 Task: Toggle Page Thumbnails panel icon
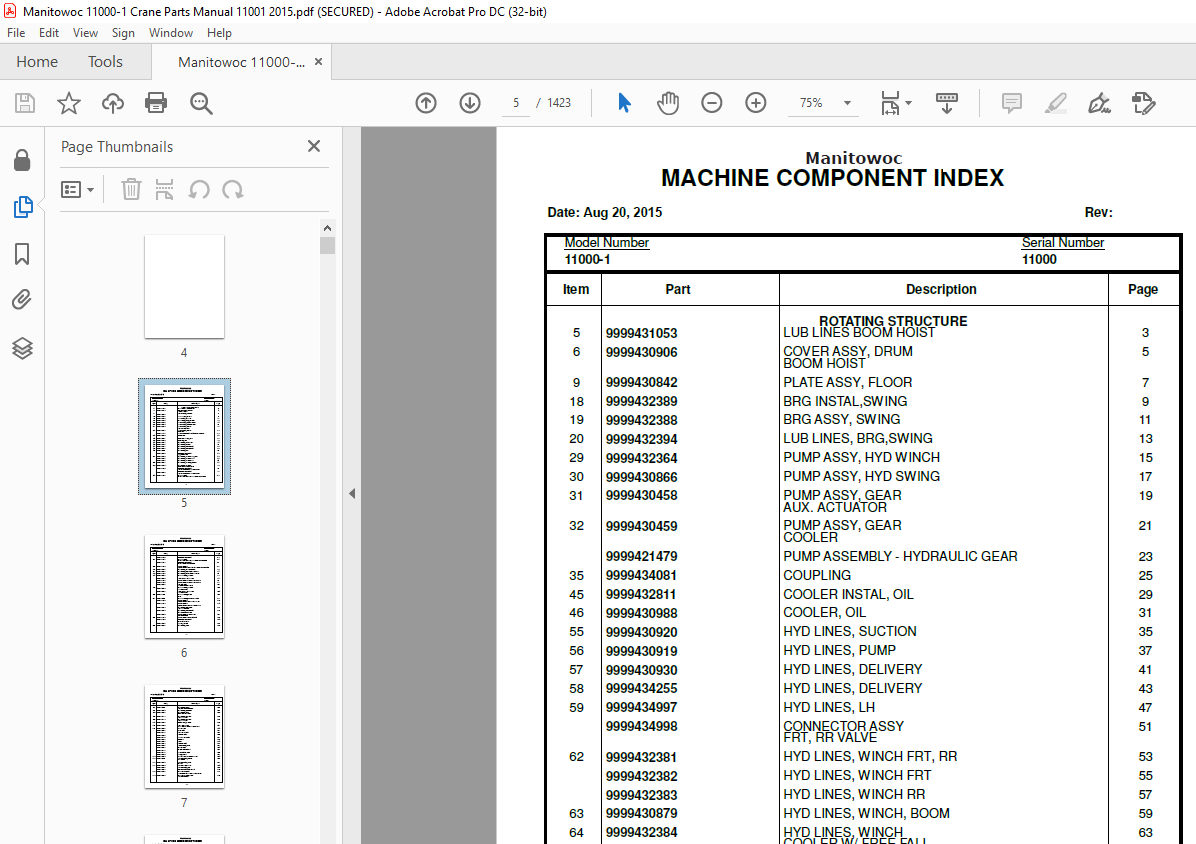(x=23, y=207)
